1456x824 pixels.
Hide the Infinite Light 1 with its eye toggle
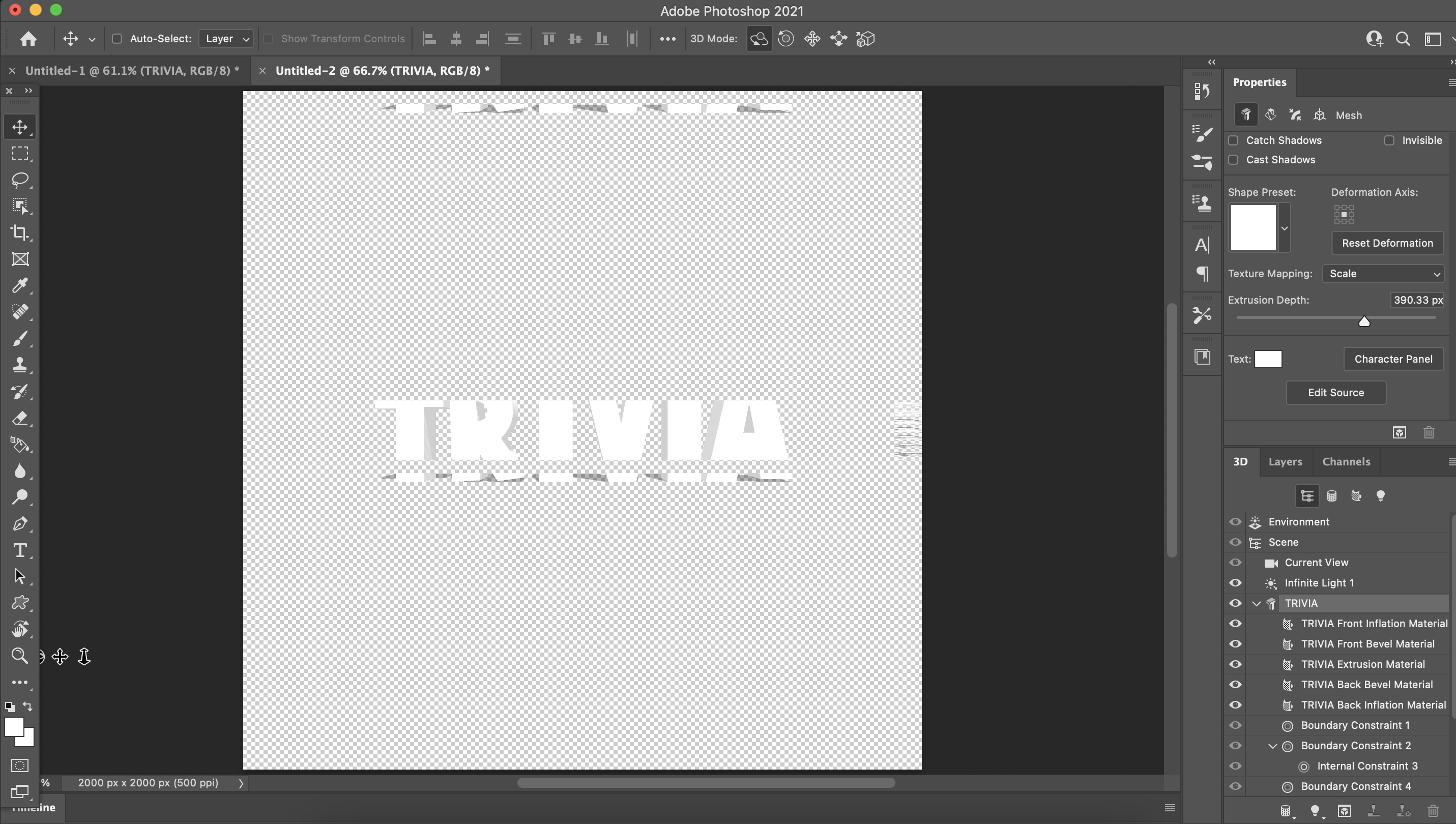(x=1236, y=582)
